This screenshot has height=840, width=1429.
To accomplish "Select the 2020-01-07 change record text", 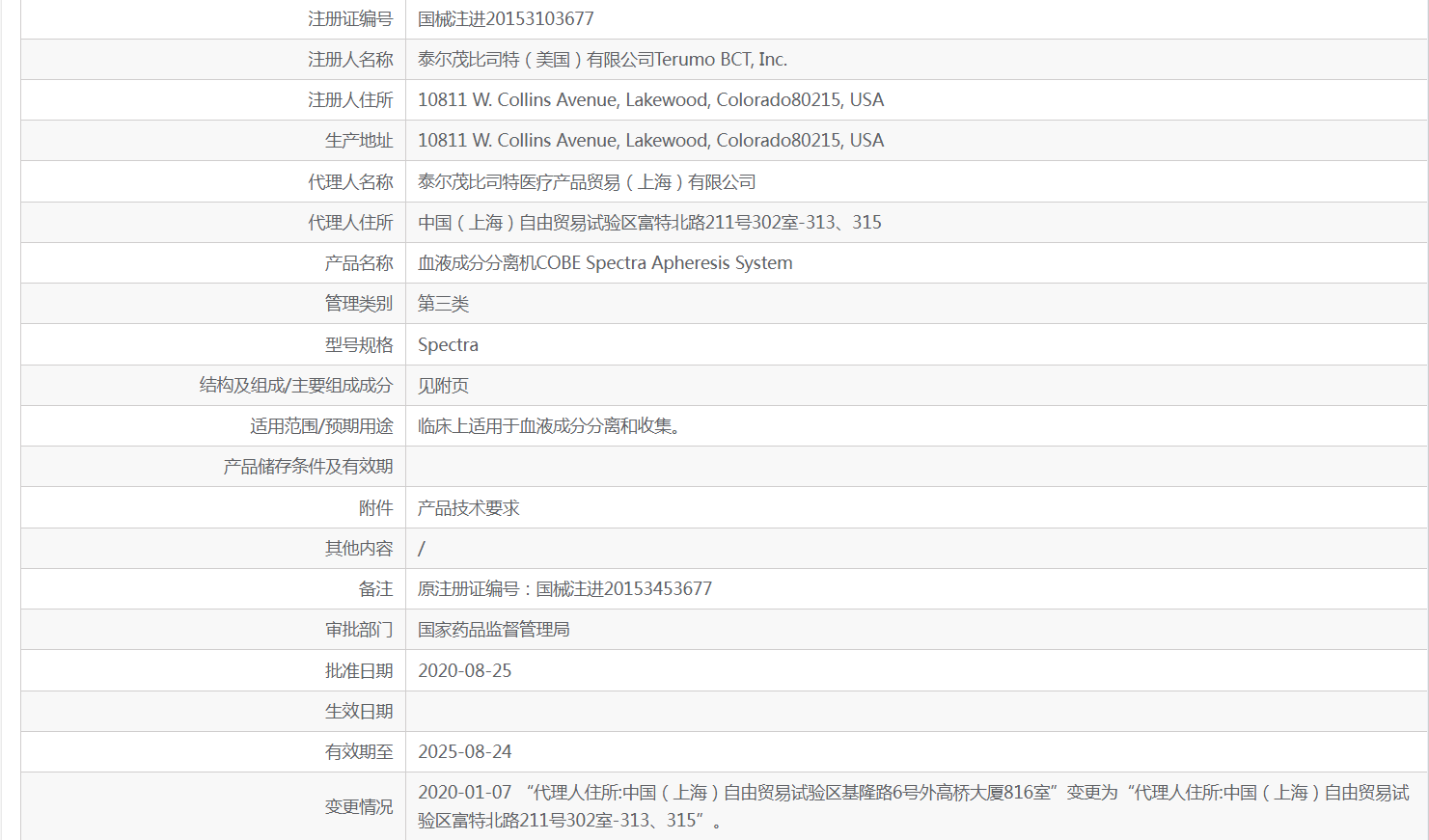I will 914,806.
